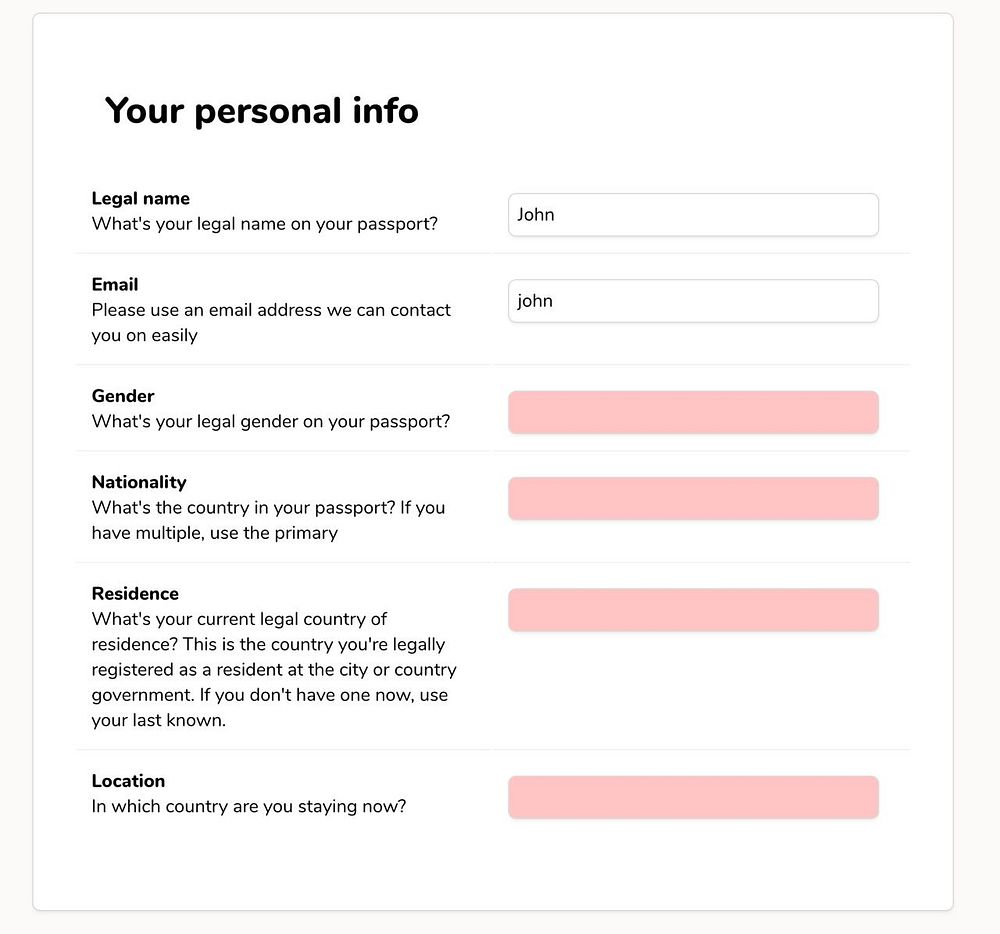Click the bold 'Residence' label
Viewport: 1000px width, 934px height.
(x=135, y=593)
